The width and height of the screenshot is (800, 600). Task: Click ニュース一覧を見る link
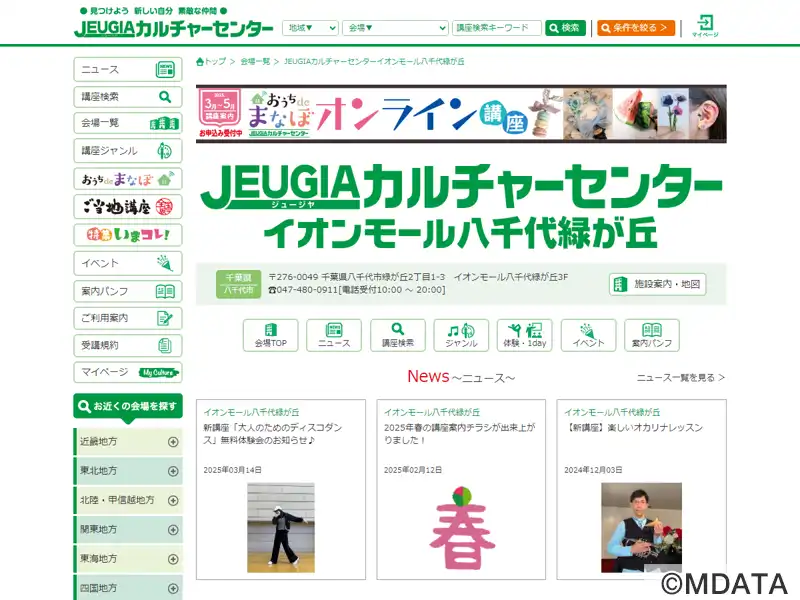click(x=681, y=378)
